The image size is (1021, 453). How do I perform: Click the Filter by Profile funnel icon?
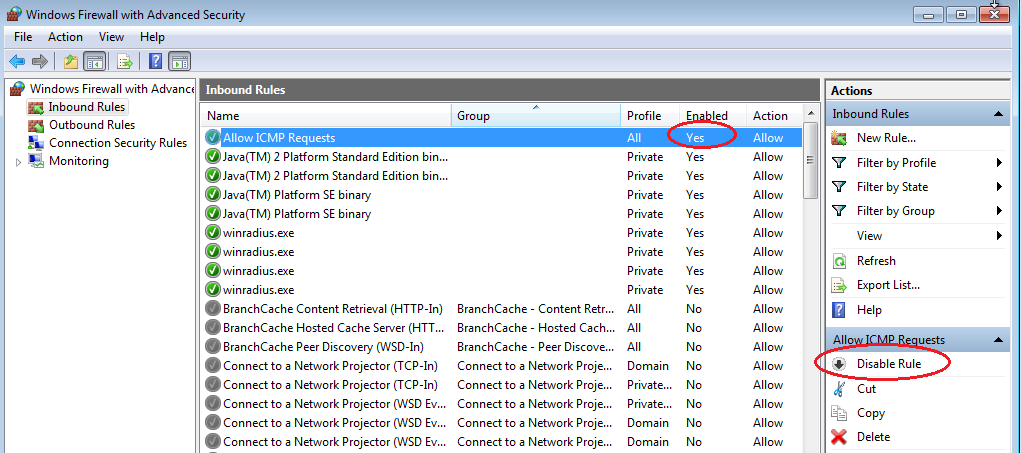(840, 163)
